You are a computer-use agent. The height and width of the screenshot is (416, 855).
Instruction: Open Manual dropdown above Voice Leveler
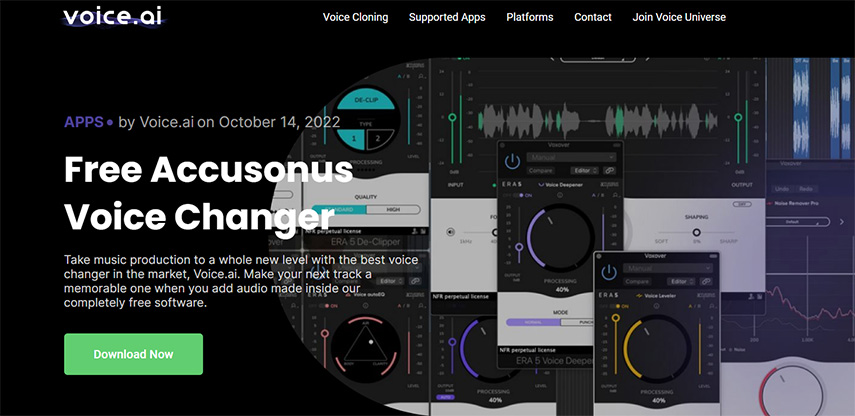pyautogui.click(x=668, y=268)
